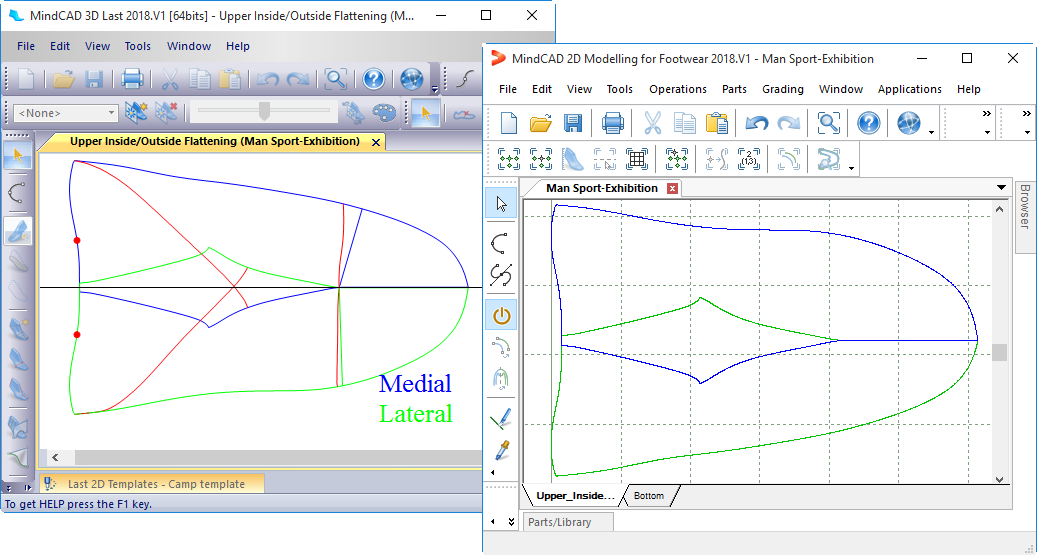Select the curve drawing tool in MindCAD 2D sidebar
1037x555 pixels.
(x=501, y=243)
